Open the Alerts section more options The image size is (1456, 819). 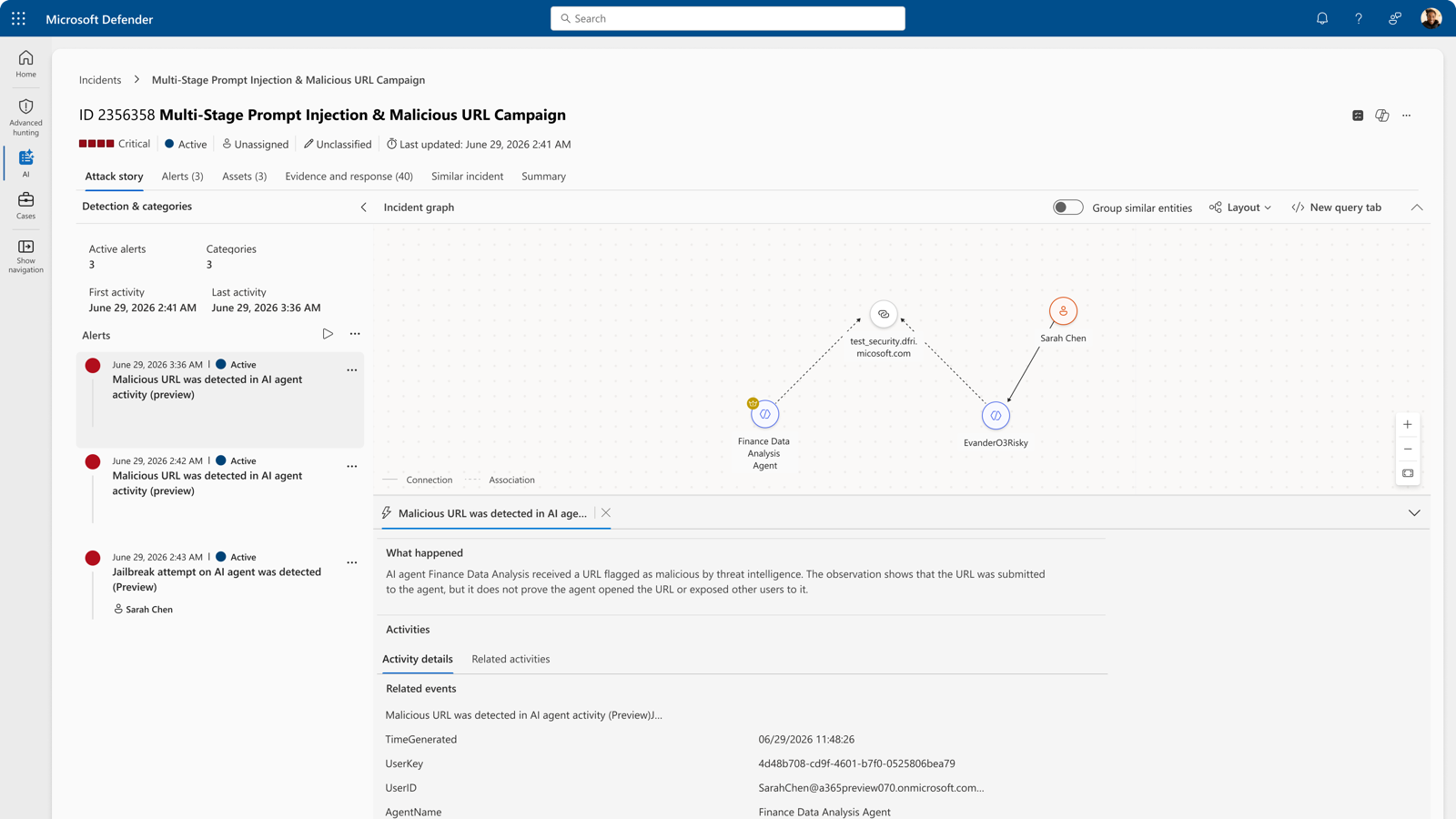point(355,334)
